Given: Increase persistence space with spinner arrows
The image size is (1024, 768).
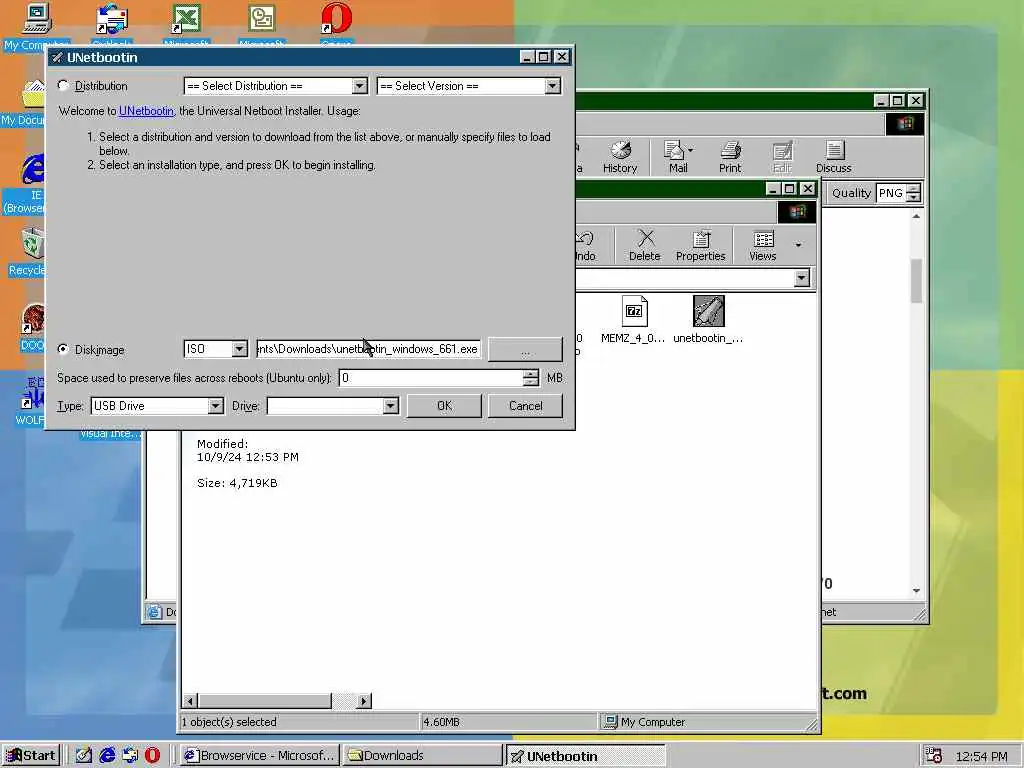Looking at the screenshot, I should point(531,374).
